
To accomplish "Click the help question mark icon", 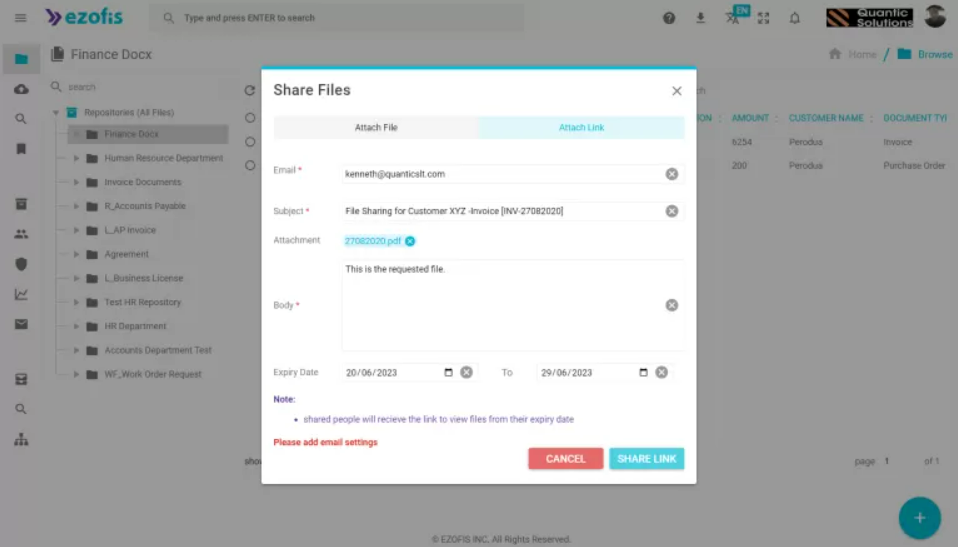I will 669,18.
